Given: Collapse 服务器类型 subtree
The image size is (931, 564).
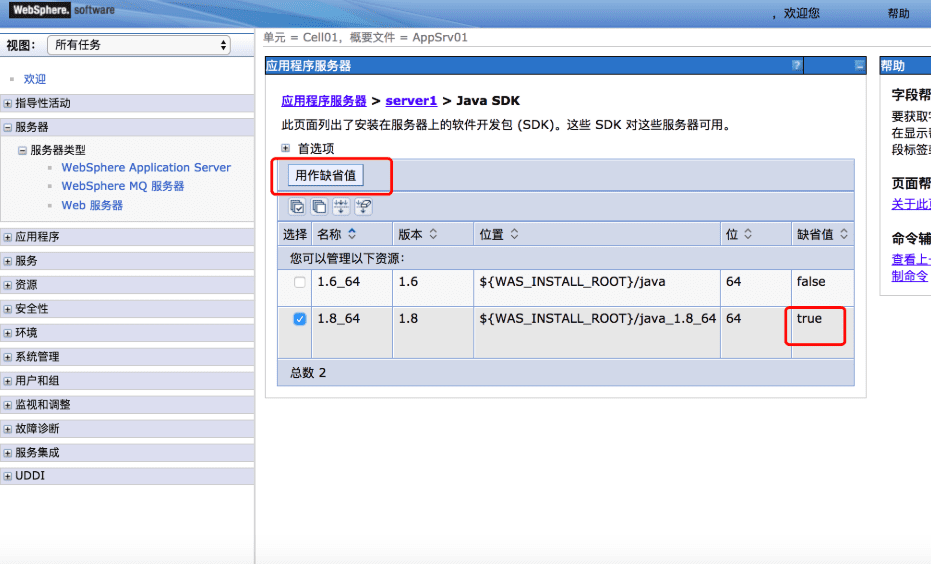Looking at the screenshot, I should [x=22, y=150].
